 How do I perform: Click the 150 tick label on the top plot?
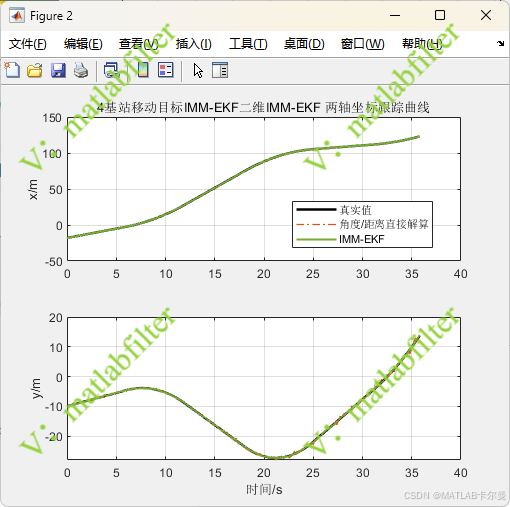pos(52,118)
